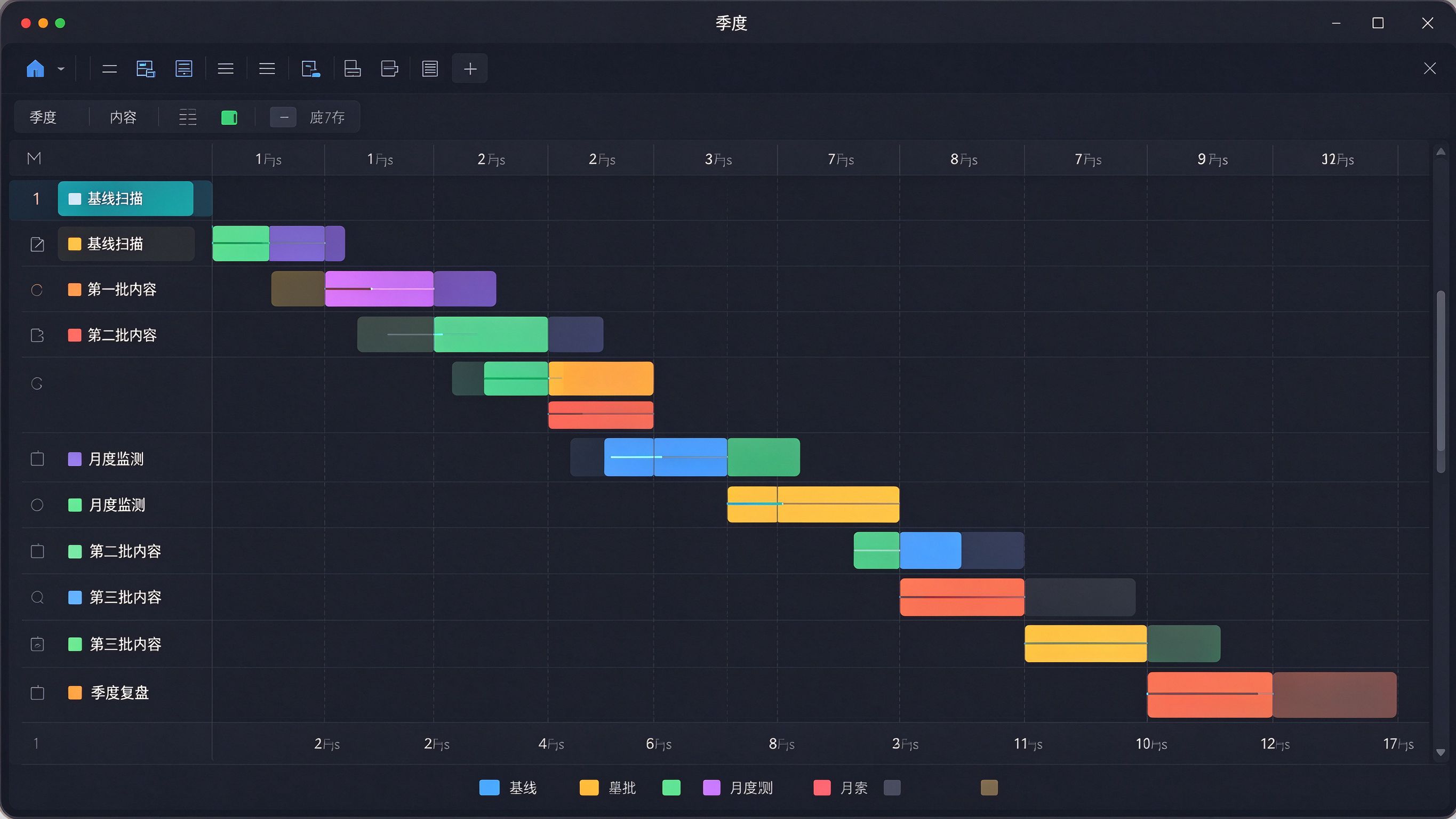Click the blue home icon
This screenshot has width=1456, height=819.
pos(35,69)
